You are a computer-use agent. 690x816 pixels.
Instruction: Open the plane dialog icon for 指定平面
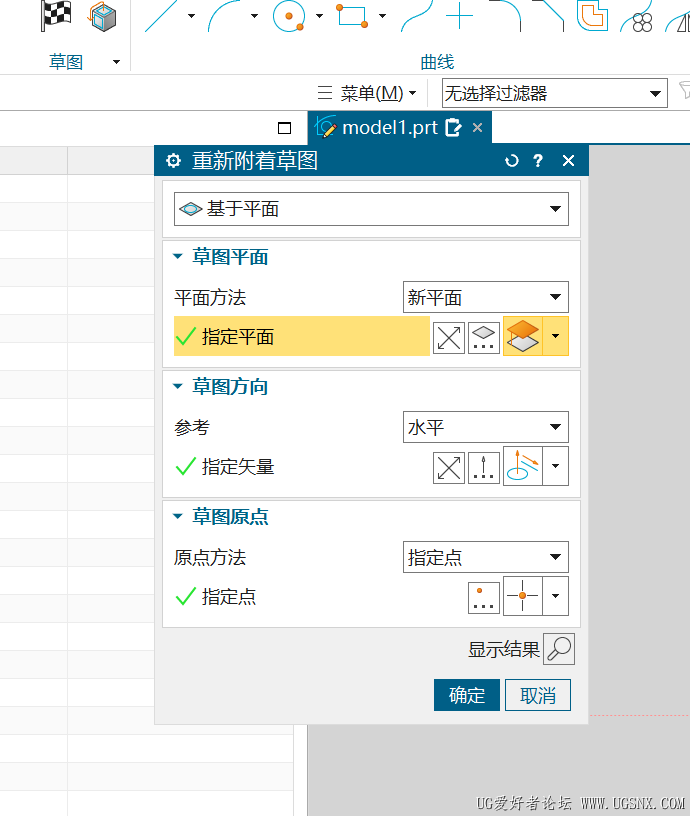(484, 338)
